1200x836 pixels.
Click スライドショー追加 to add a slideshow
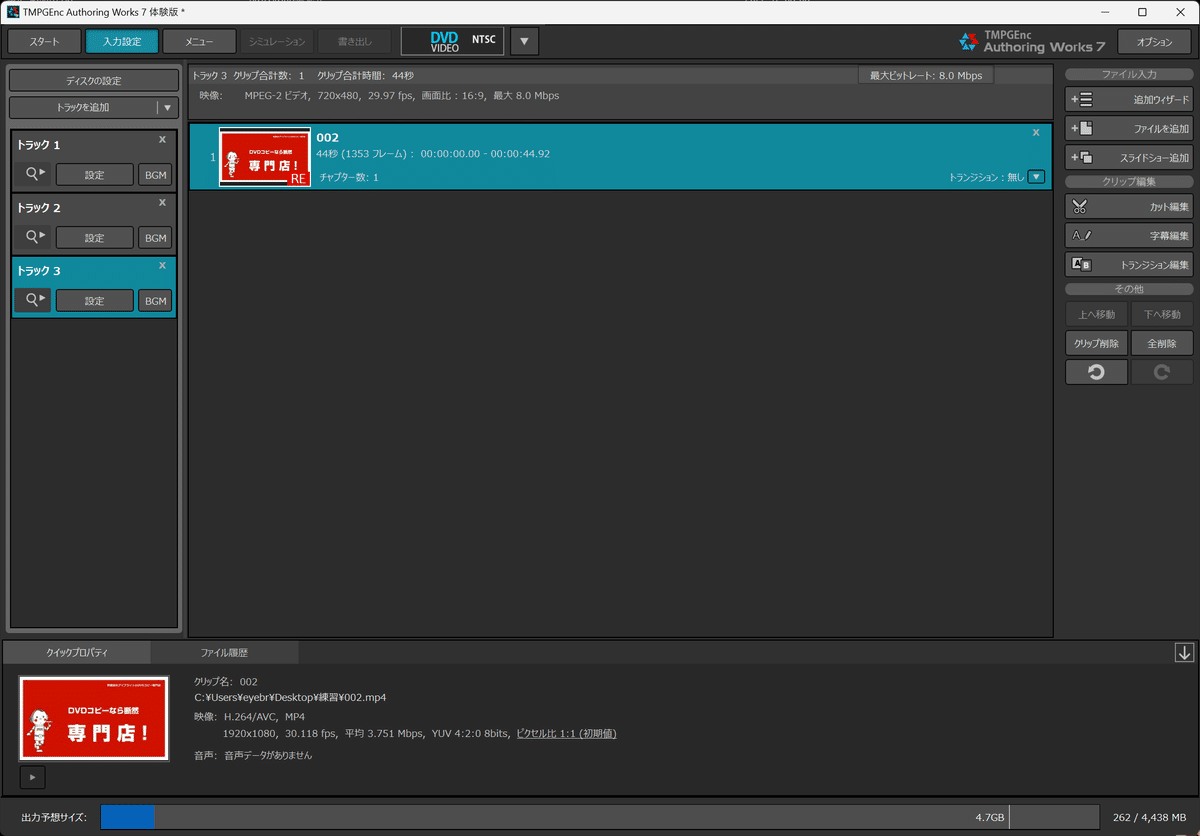click(x=1128, y=156)
